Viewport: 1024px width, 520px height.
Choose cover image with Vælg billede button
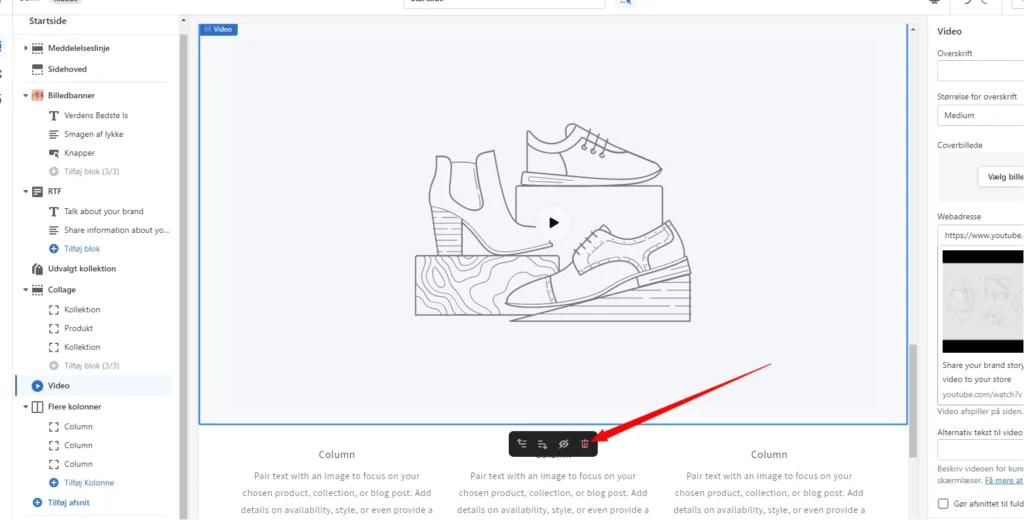pyautogui.click(x=1000, y=177)
